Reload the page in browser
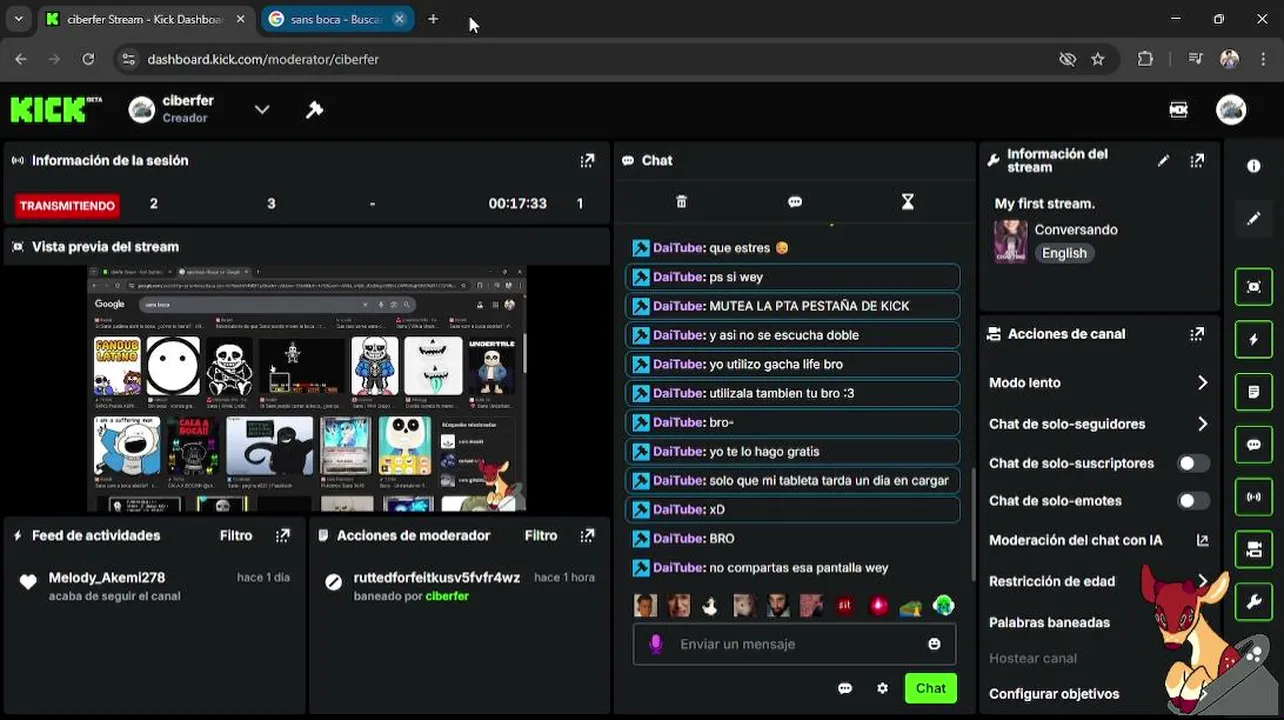1284x720 pixels. [88, 59]
